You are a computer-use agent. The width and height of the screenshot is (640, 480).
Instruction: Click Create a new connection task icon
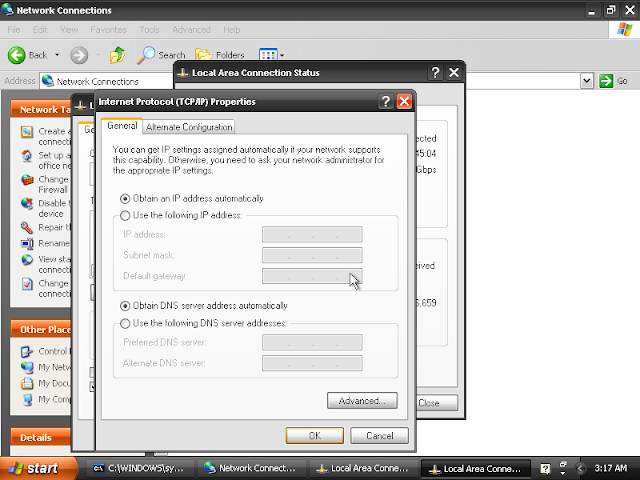[27, 132]
